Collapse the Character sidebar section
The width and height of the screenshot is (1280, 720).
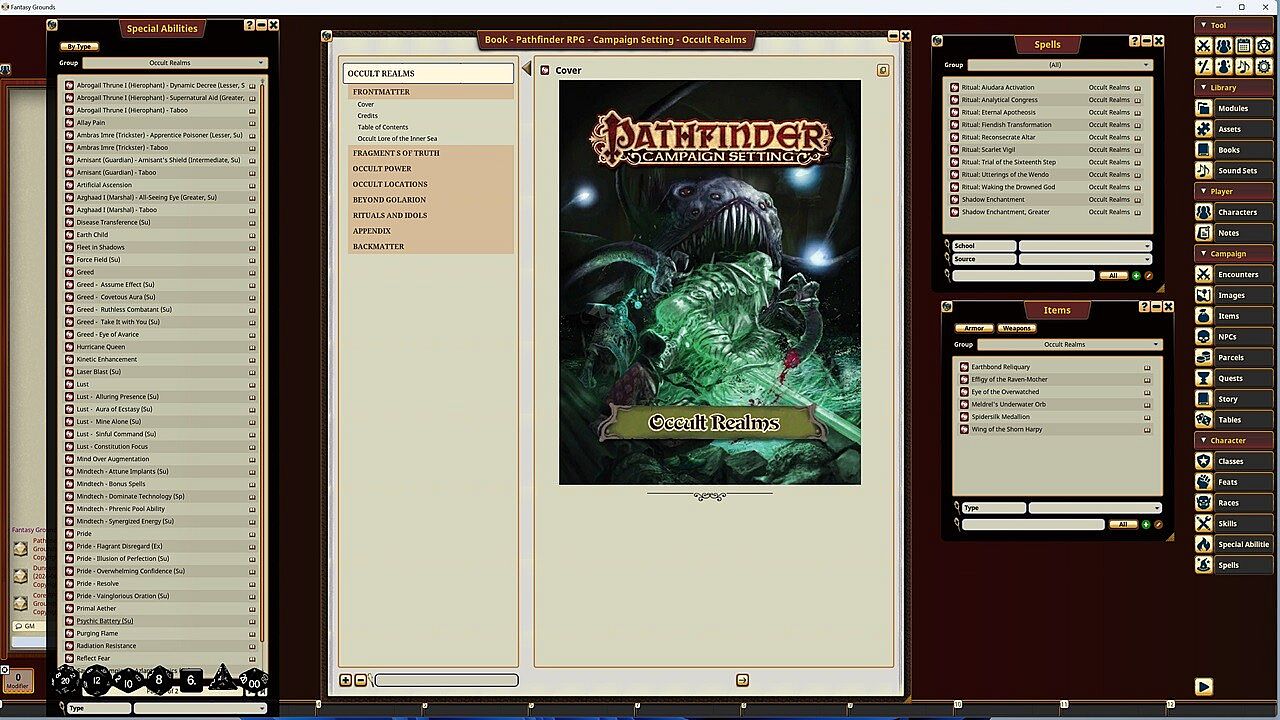click(1203, 440)
